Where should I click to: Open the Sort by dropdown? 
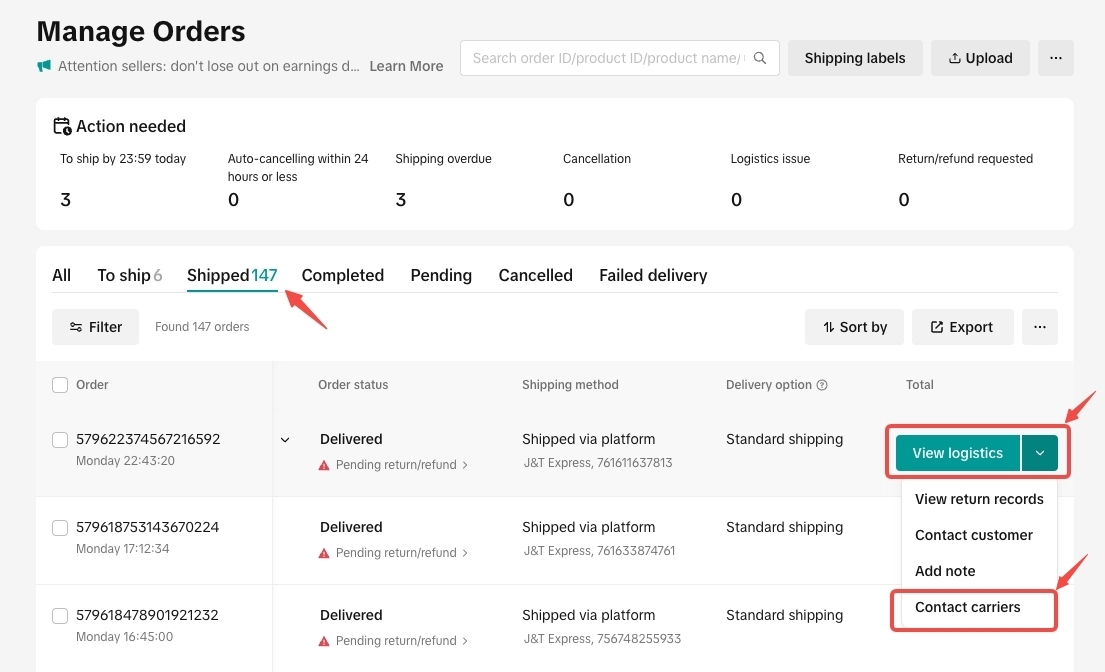click(854, 327)
